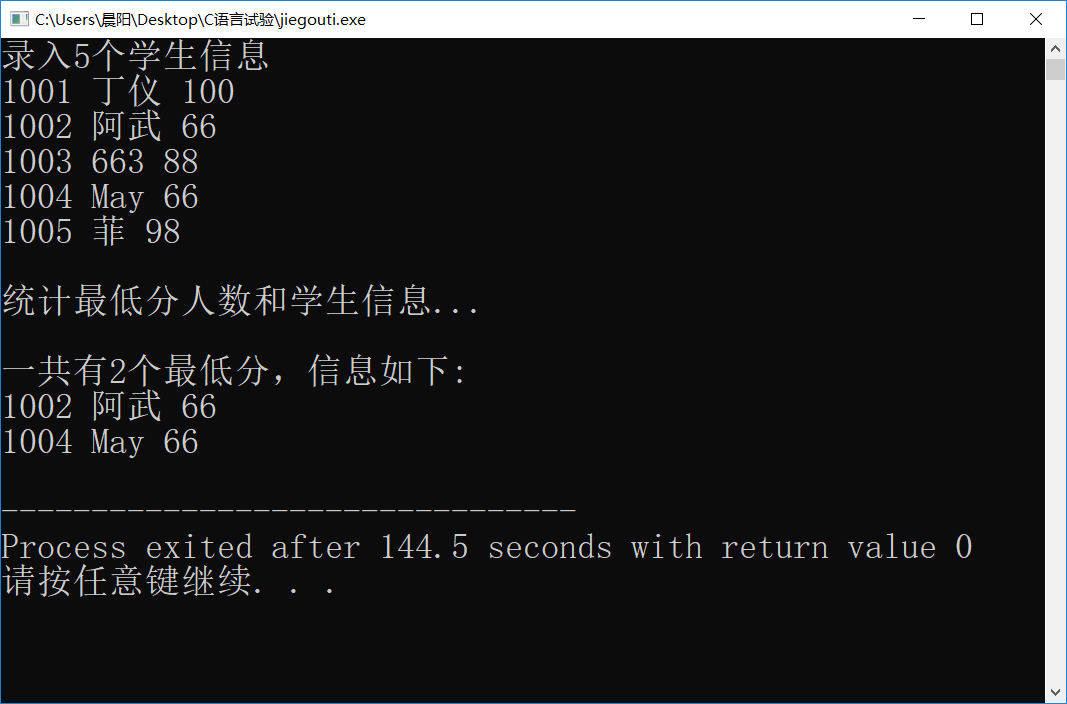Click the dashed separator line
1067x704 pixels.
(x=289, y=509)
